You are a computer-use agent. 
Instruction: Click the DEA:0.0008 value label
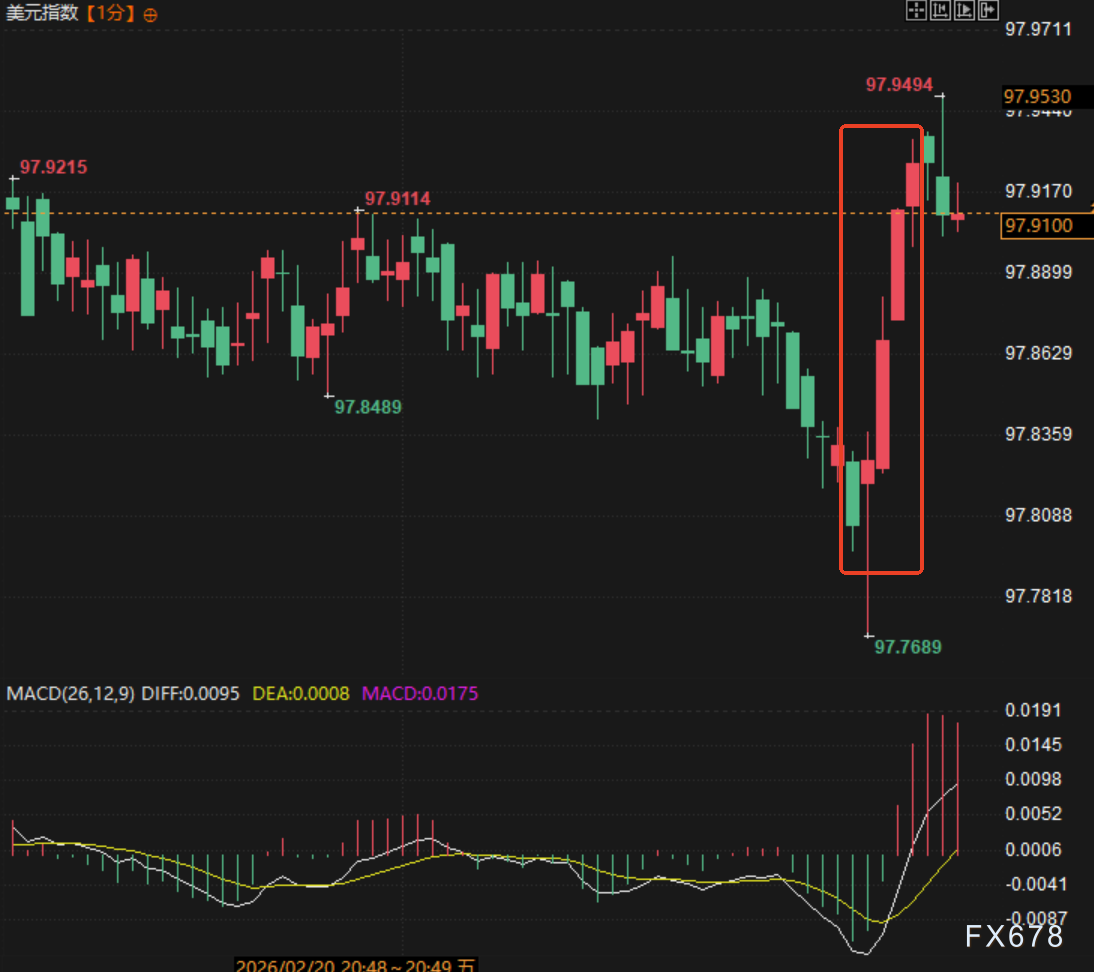pyautogui.click(x=301, y=694)
